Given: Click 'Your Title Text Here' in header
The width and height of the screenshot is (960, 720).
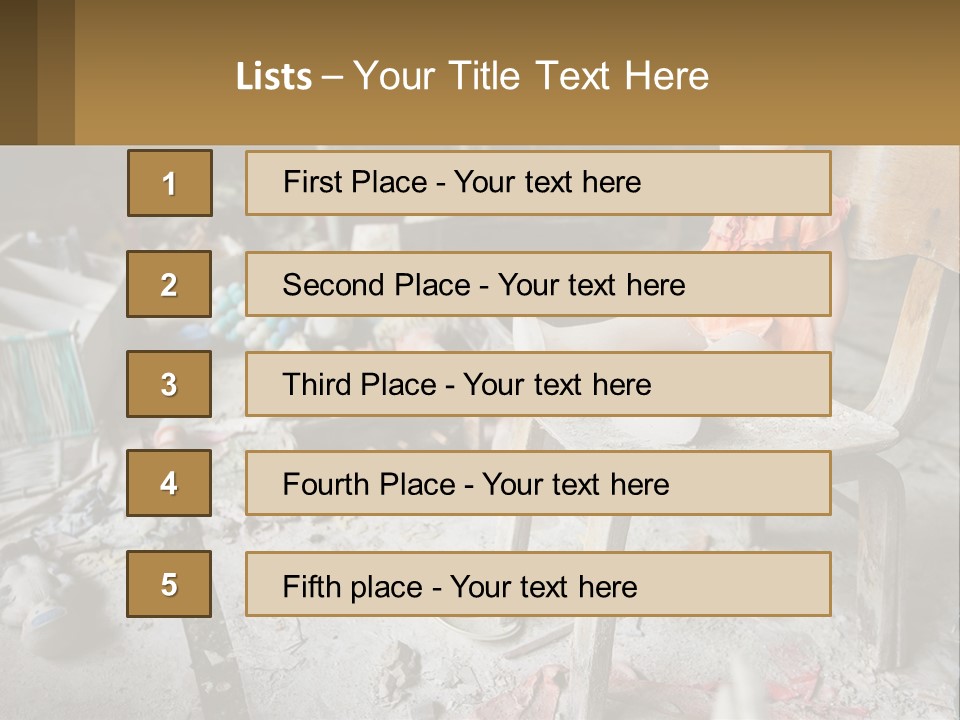Looking at the screenshot, I should click(x=531, y=76).
